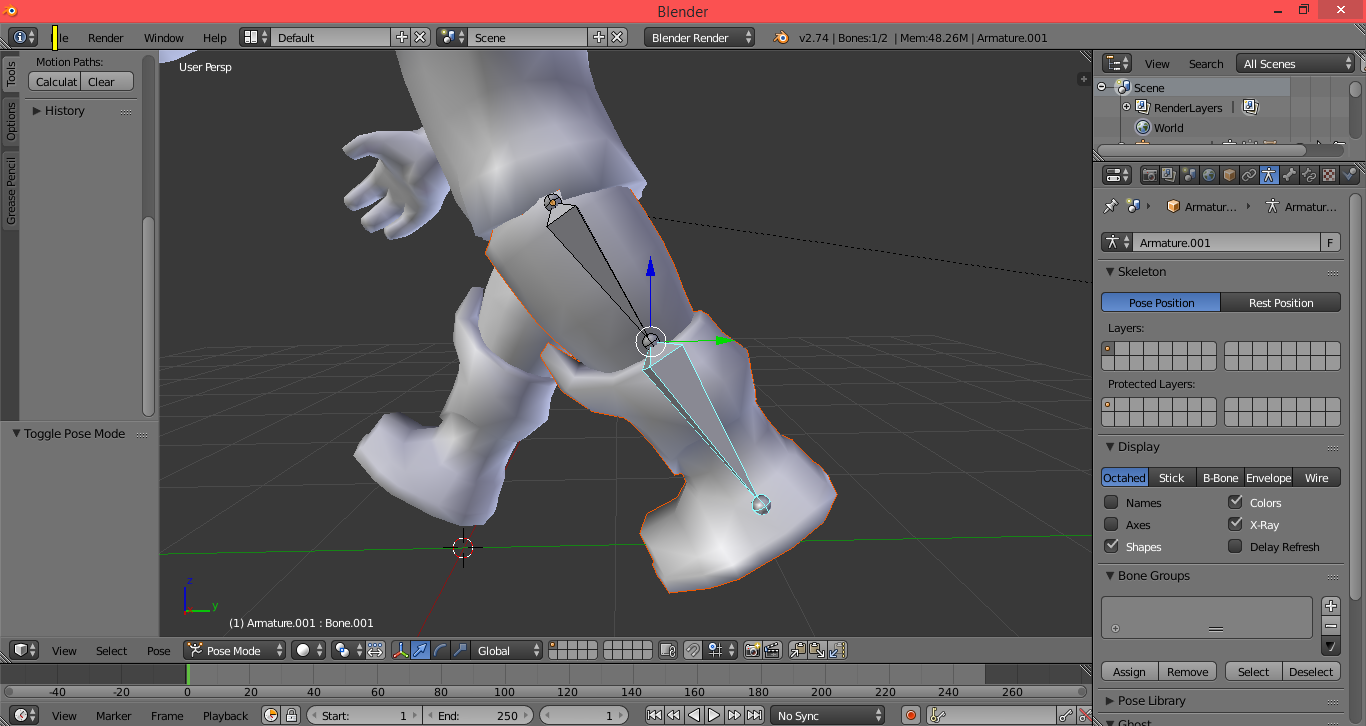Disable the Colors checkbox

[1235, 502]
